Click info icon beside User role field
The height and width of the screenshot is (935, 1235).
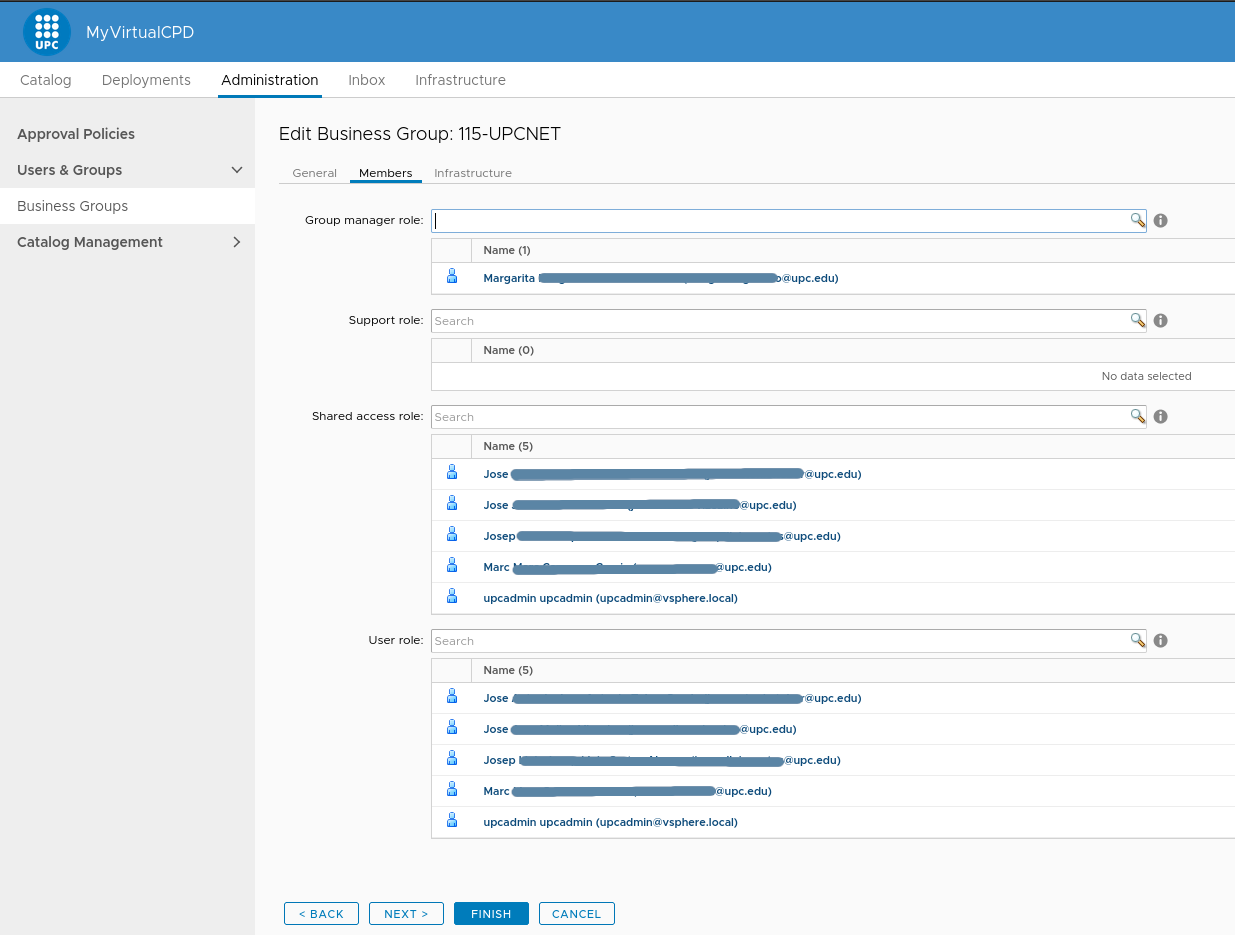(x=1160, y=641)
